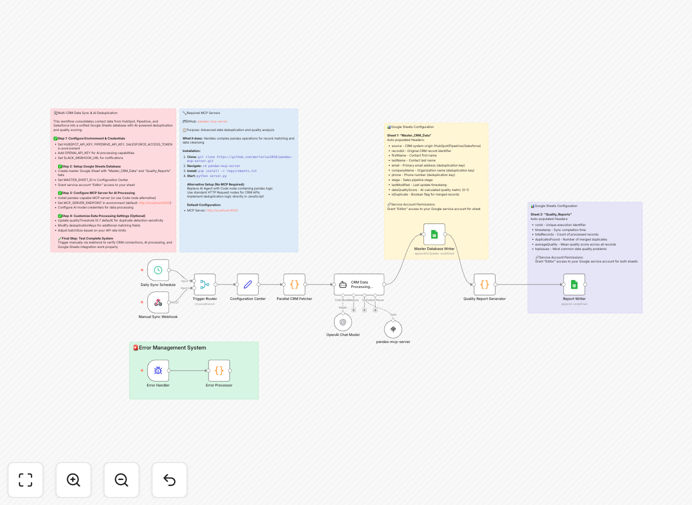Click the Report Writer label
Screen dimensions: 692x505
pos(574,299)
